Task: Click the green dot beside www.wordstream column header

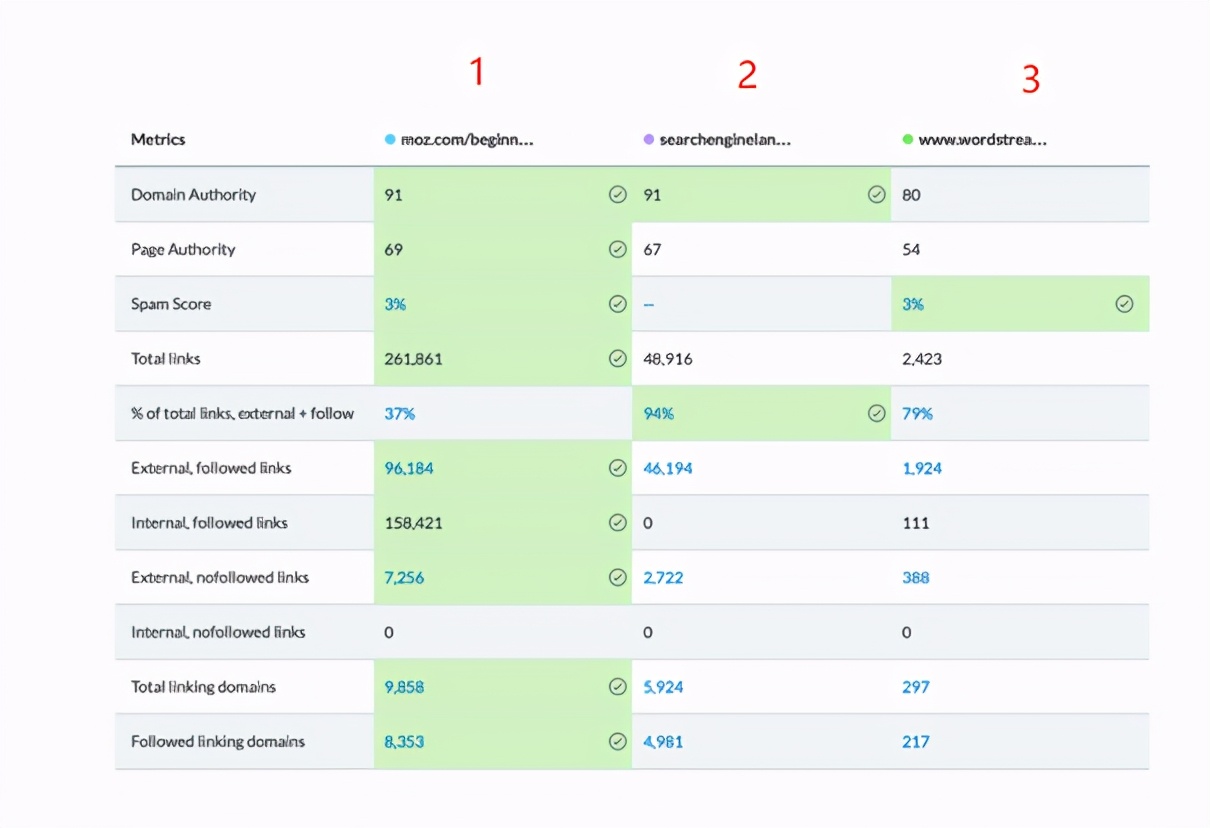Action: (x=908, y=140)
